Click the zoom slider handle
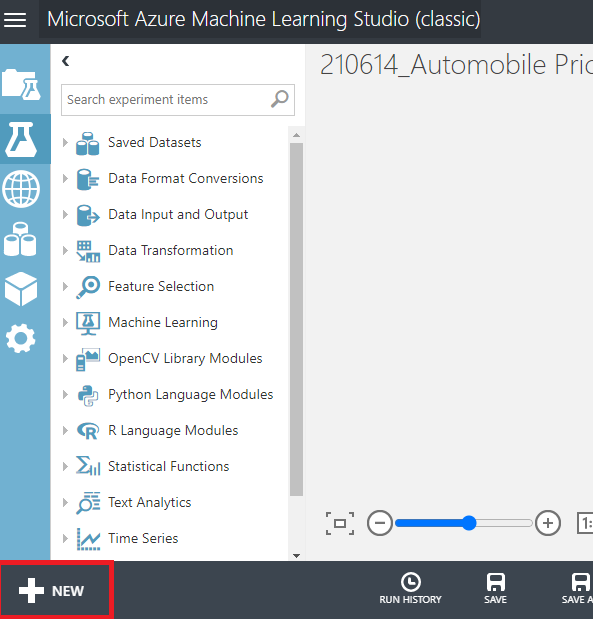Image resolution: width=593 pixels, height=619 pixels. 469,523
